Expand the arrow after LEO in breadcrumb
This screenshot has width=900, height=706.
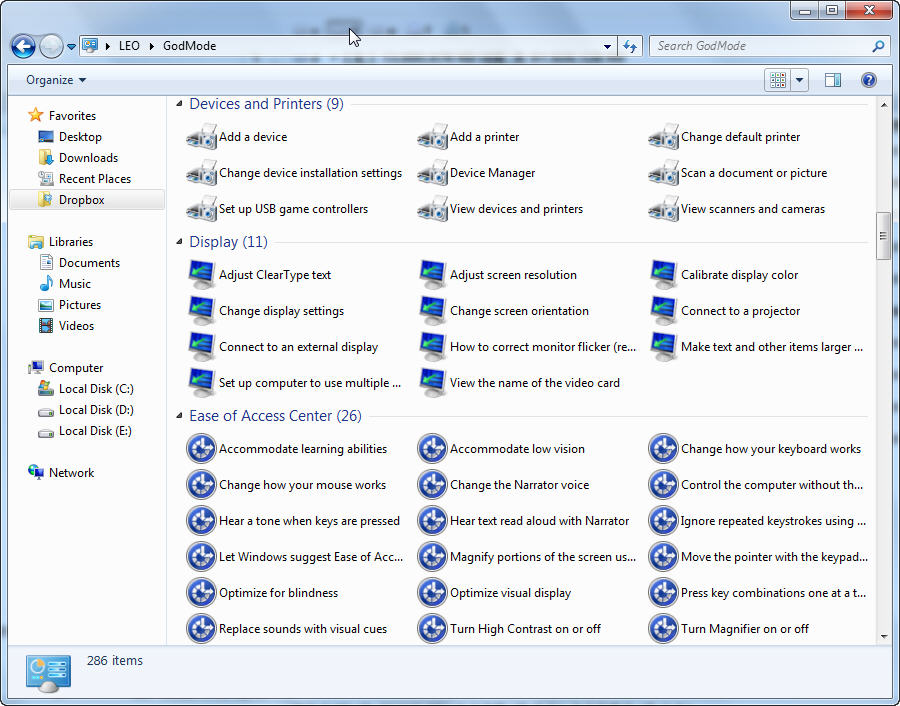152,46
